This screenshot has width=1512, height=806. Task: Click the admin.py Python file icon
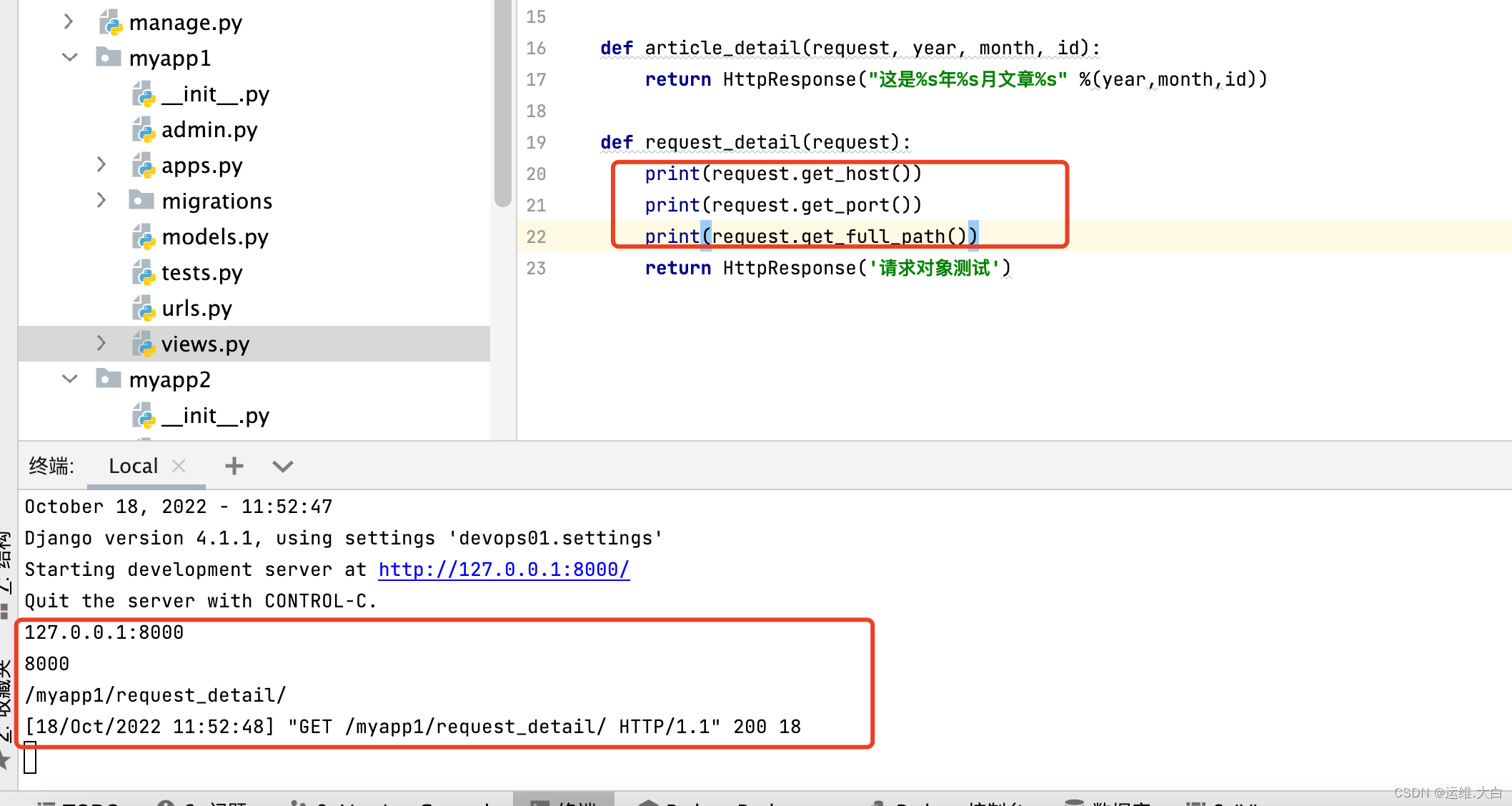[144, 129]
